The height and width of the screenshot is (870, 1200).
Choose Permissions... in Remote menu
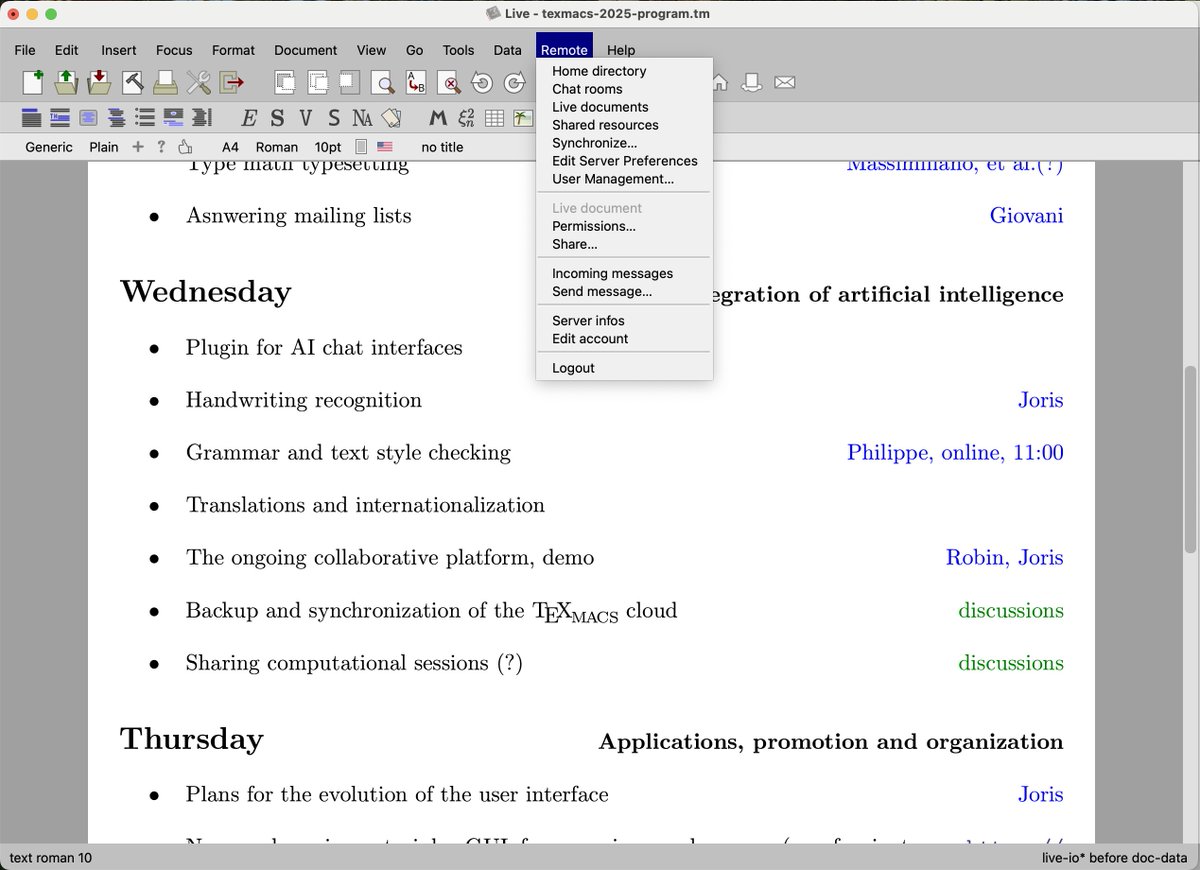point(624,226)
